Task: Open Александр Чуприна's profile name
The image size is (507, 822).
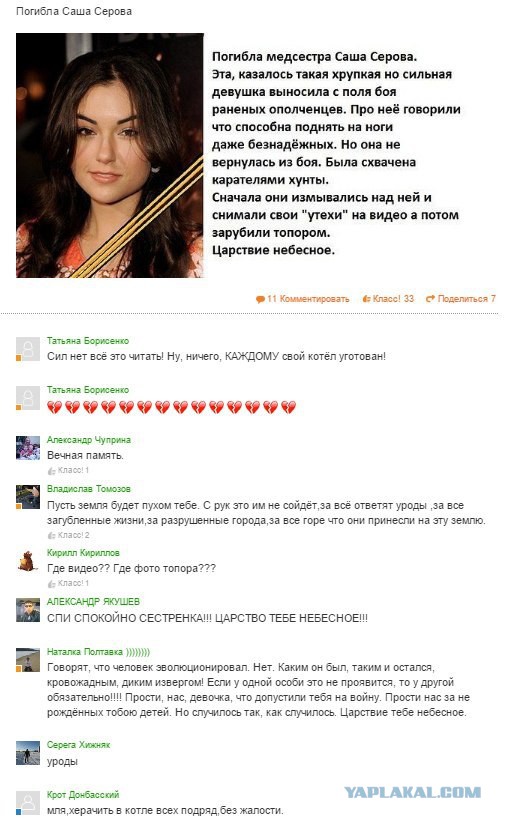Action: (89, 440)
